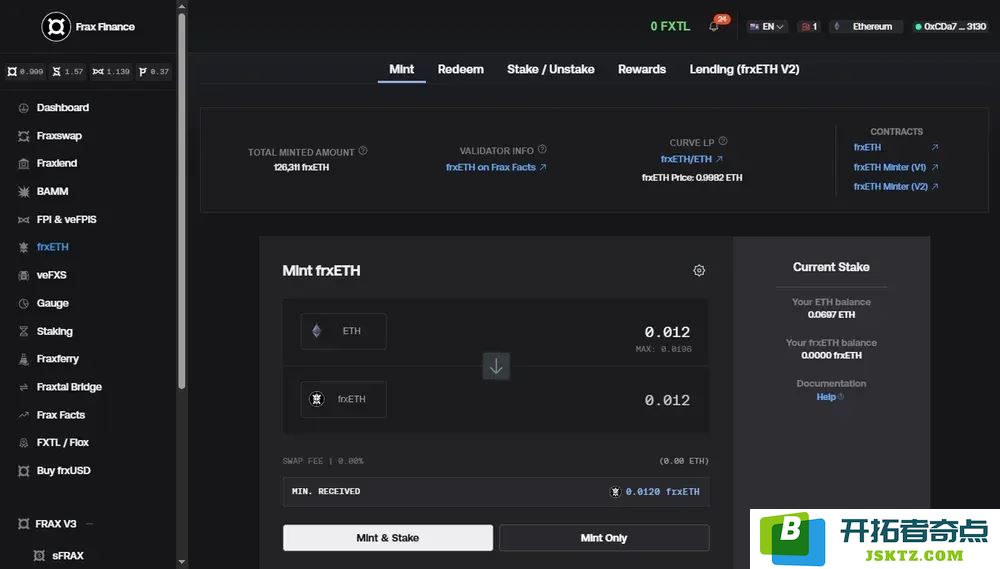The height and width of the screenshot is (569, 1000).
Task: Click the Gauge sidebar icon
Action: 24,303
